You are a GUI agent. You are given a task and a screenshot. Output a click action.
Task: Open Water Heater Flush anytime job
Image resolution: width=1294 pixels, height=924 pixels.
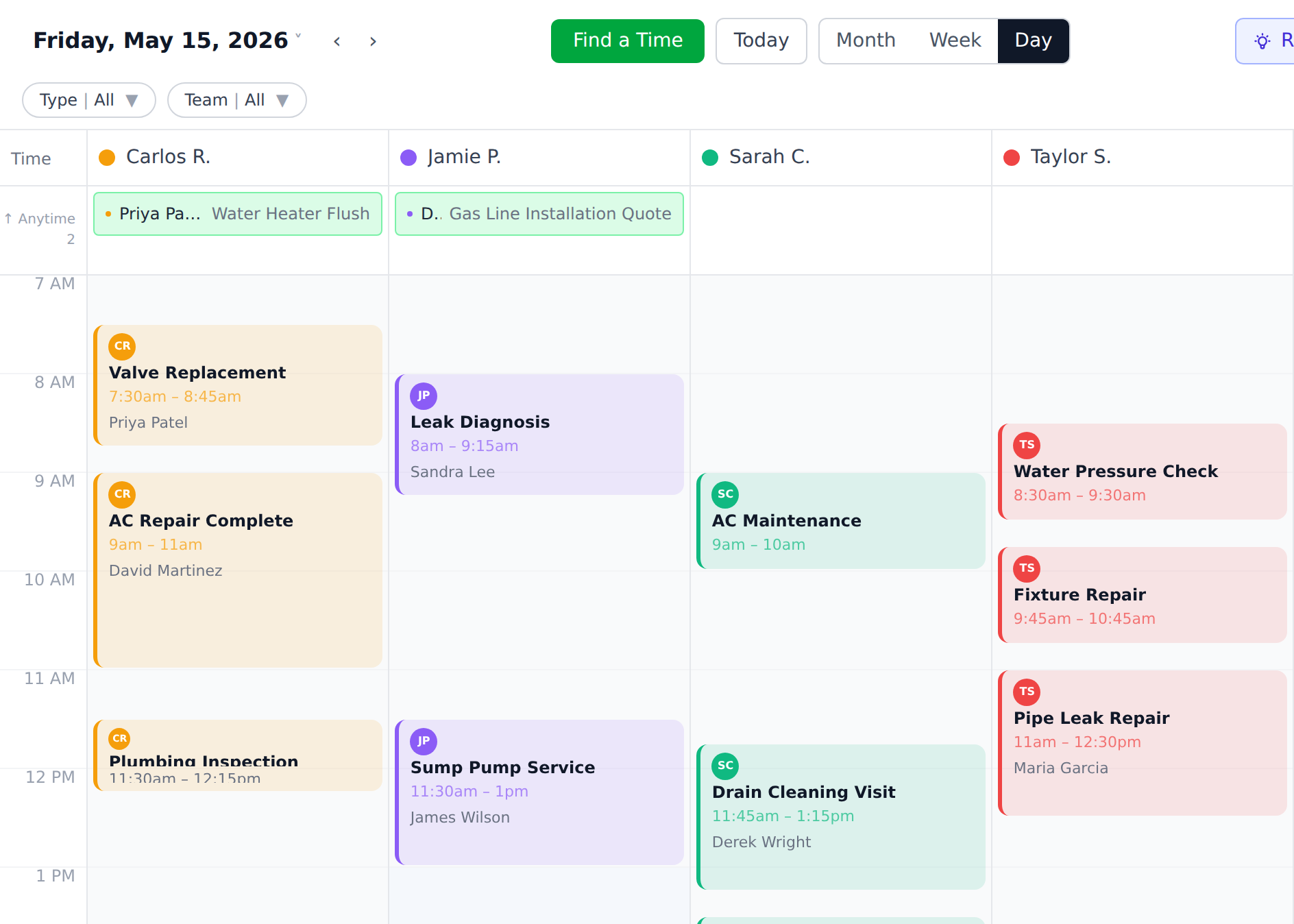point(238,214)
